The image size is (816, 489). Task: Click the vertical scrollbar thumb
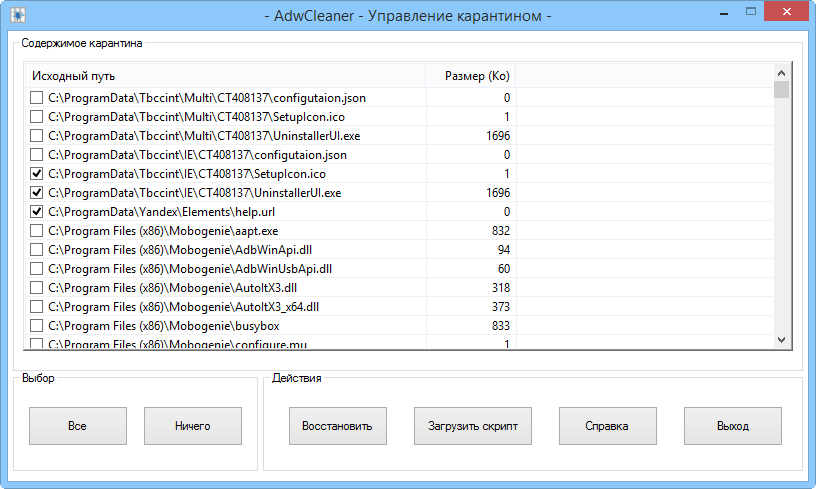pyautogui.click(x=781, y=89)
